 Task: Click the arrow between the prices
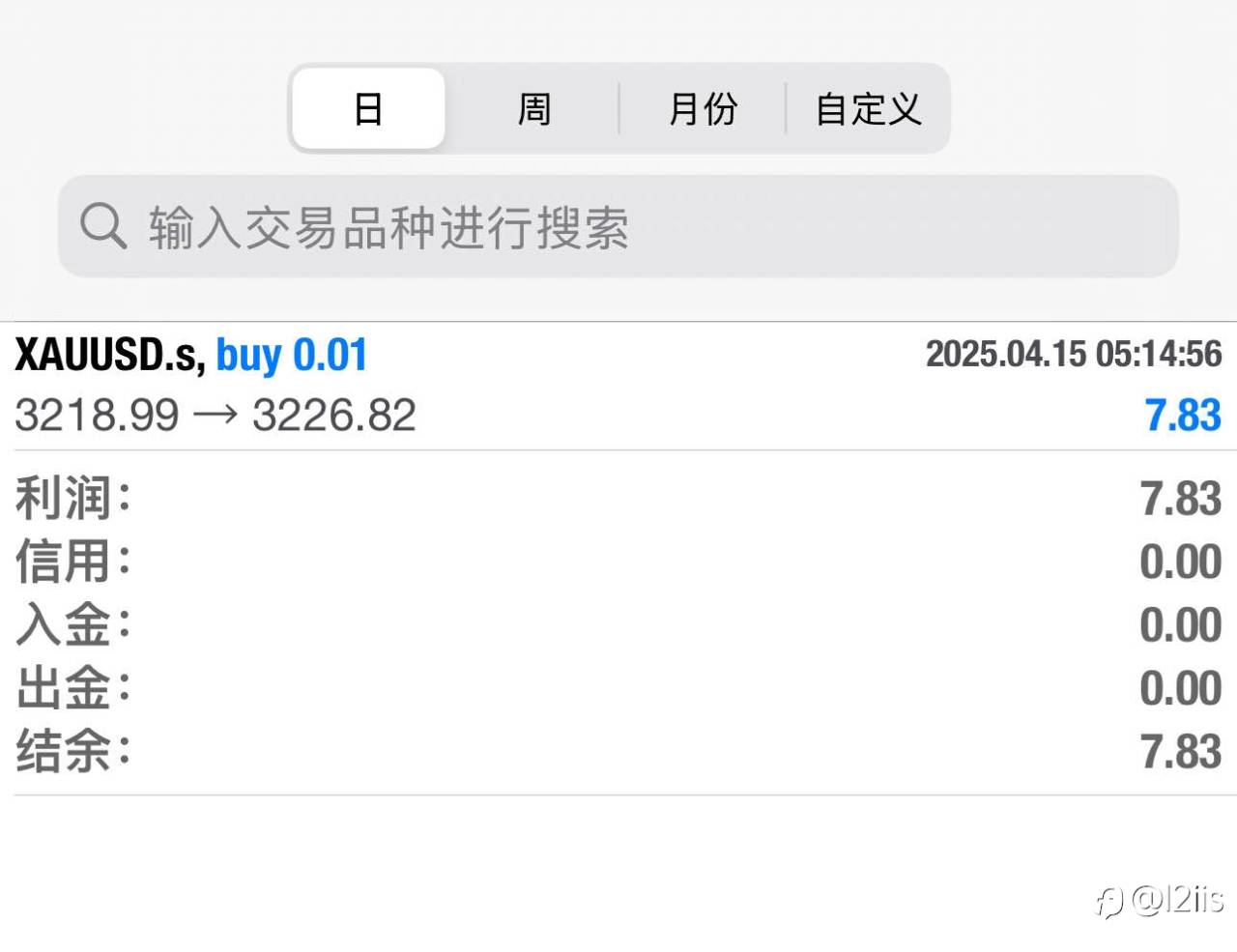click(216, 416)
